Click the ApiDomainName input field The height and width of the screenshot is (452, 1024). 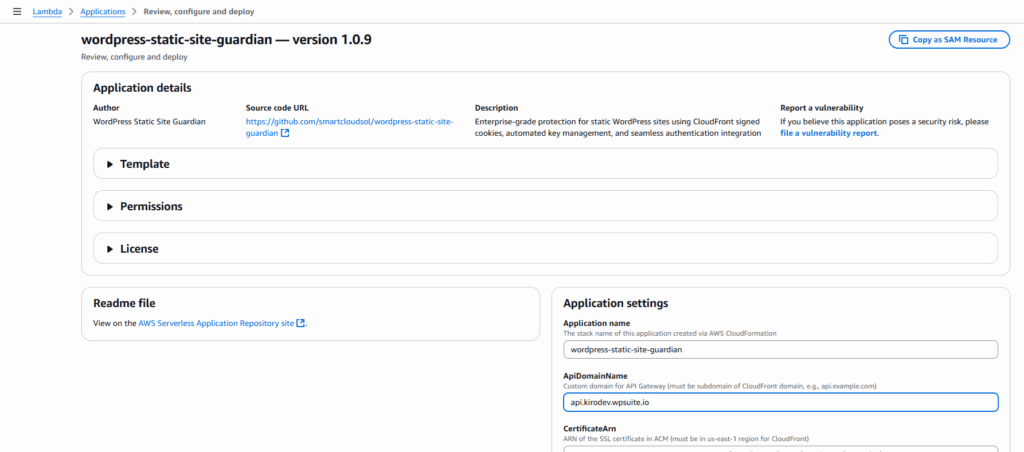(780, 402)
